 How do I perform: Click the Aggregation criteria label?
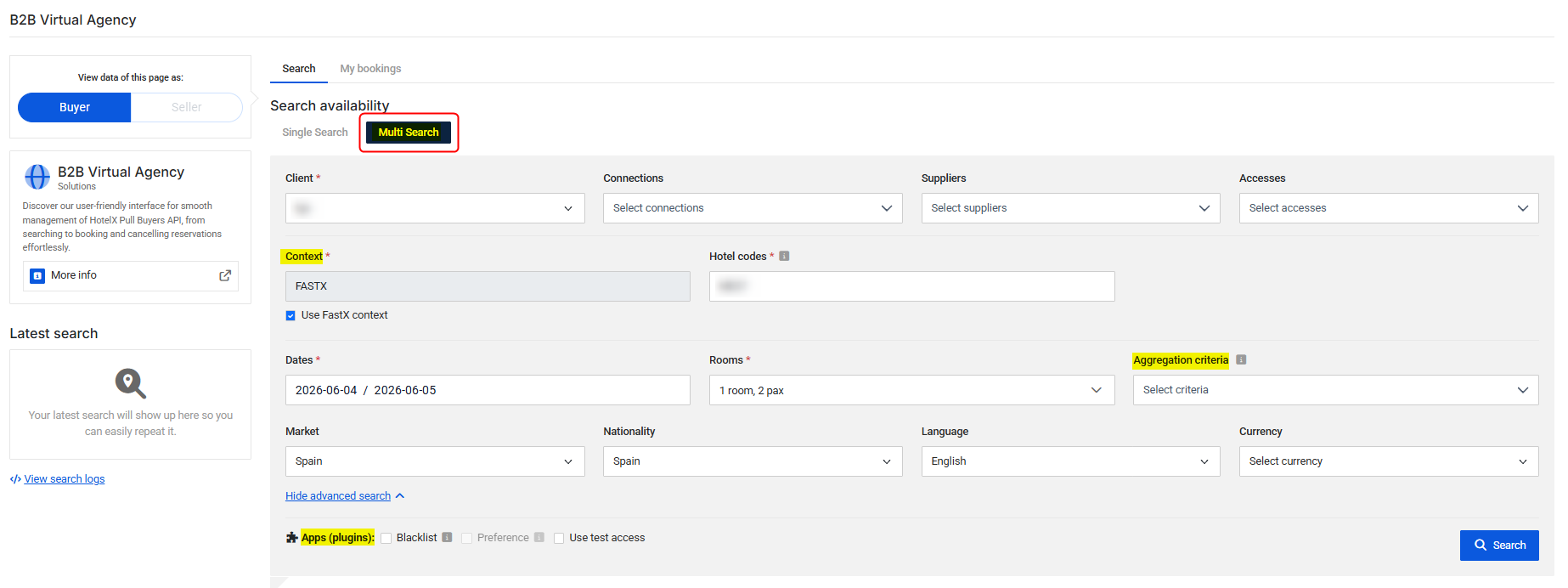[1181, 360]
